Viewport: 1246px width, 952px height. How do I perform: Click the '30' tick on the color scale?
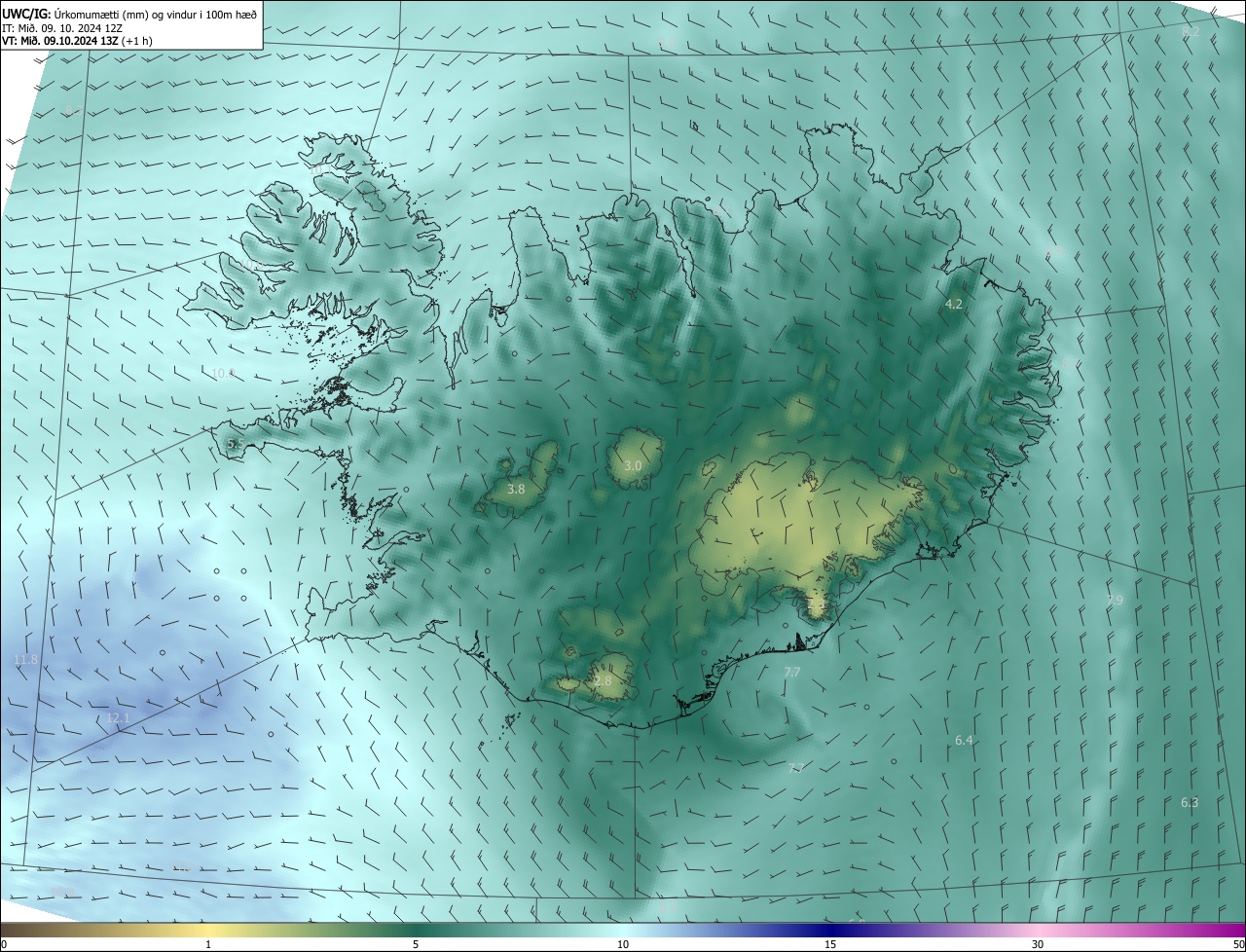pos(1038,944)
